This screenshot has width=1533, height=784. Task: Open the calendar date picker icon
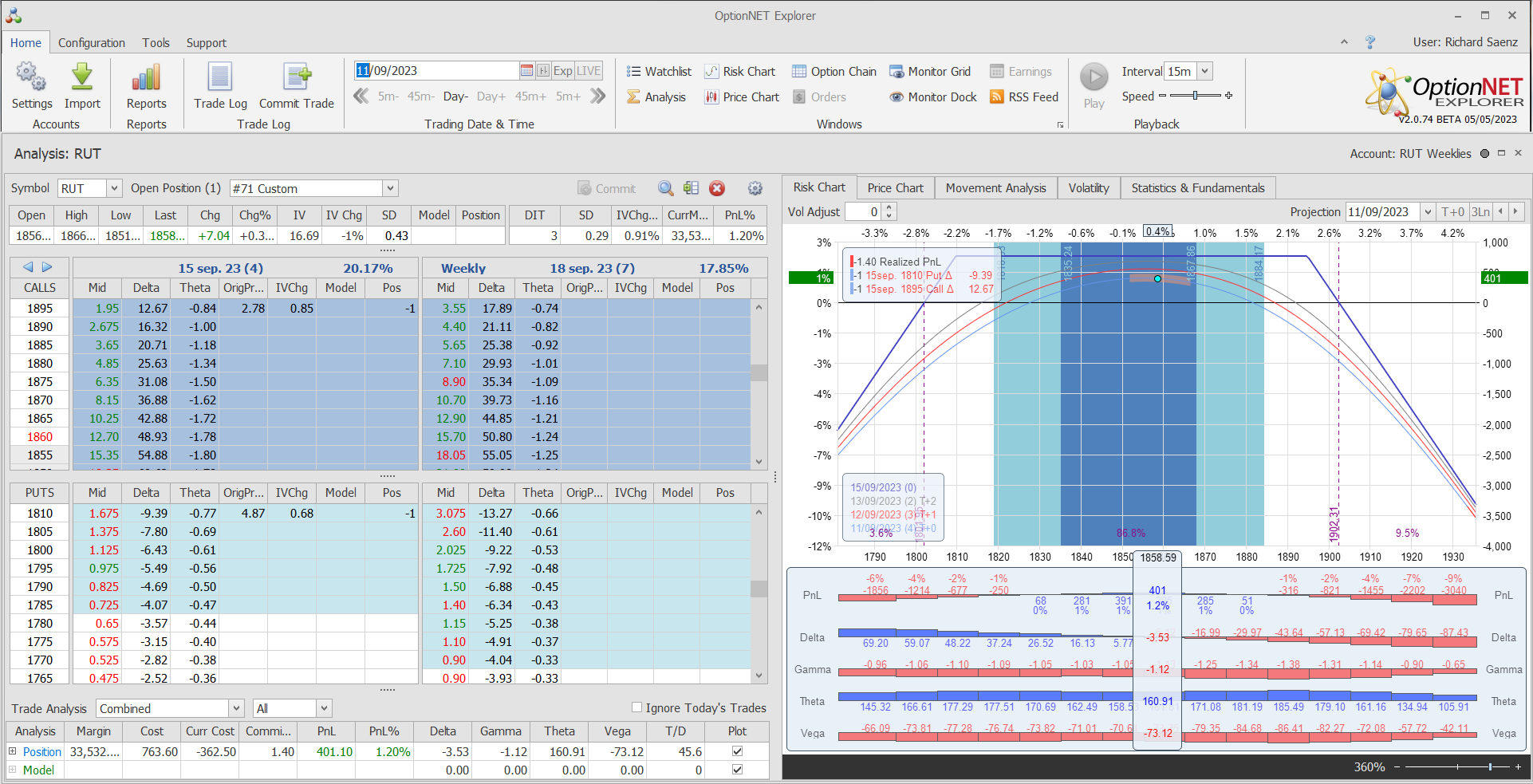coord(526,71)
